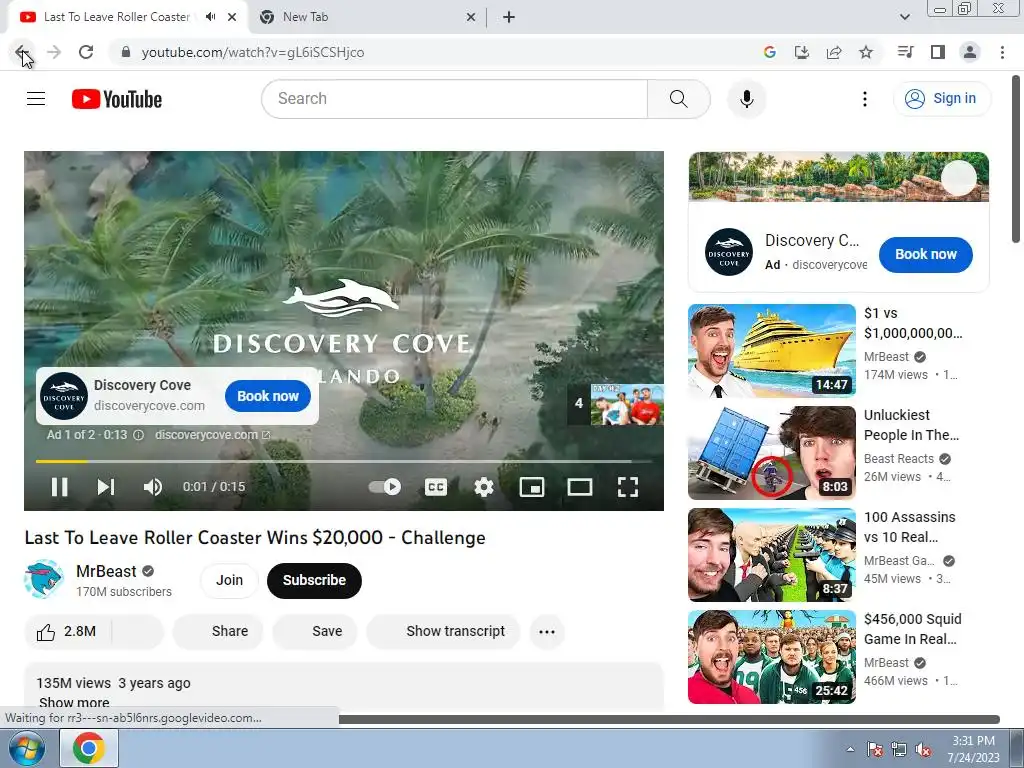The width and height of the screenshot is (1024, 768).
Task: Open the MrBeast channel avatar
Action: tap(44, 579)
